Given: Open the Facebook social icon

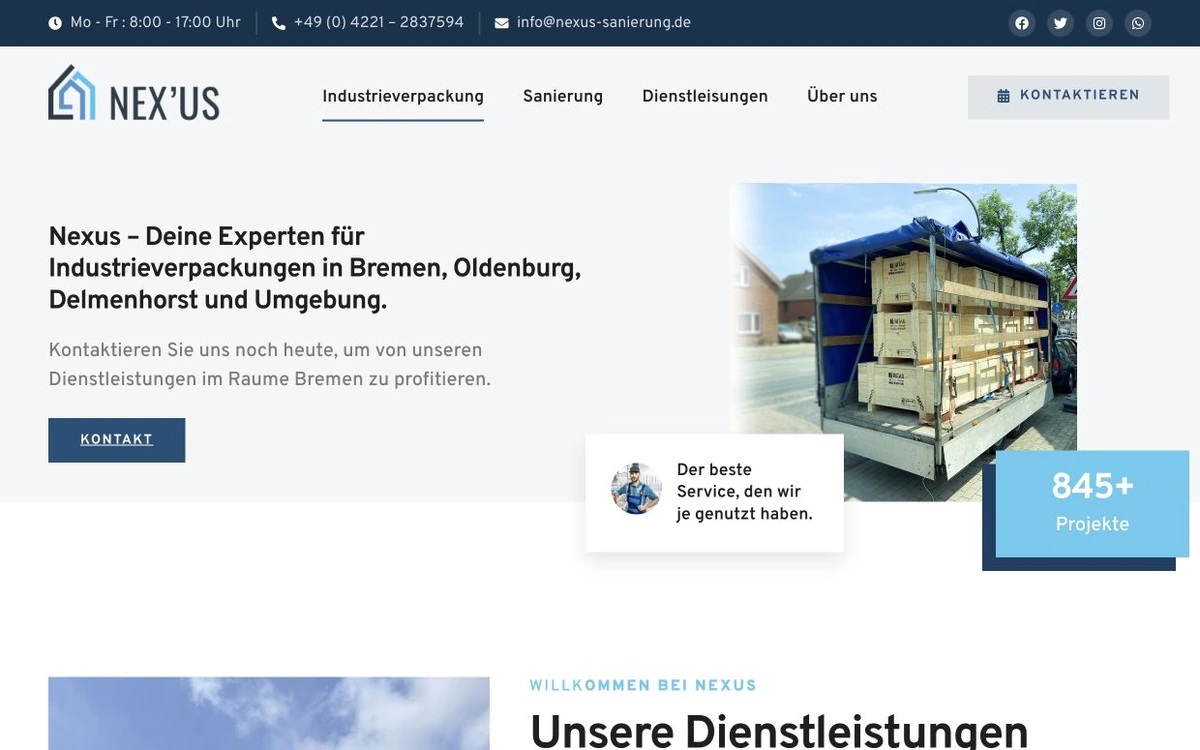Looking at the screenshot, I should pyautogui.click(x=1022, y=23).
